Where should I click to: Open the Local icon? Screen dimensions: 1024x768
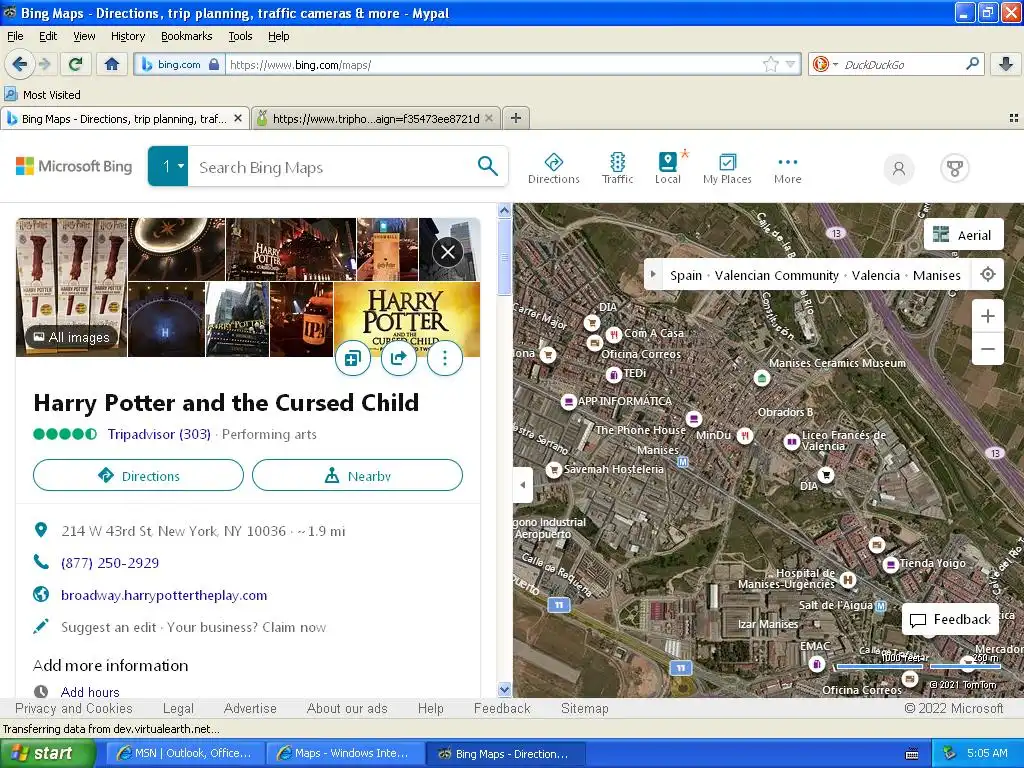667,168
